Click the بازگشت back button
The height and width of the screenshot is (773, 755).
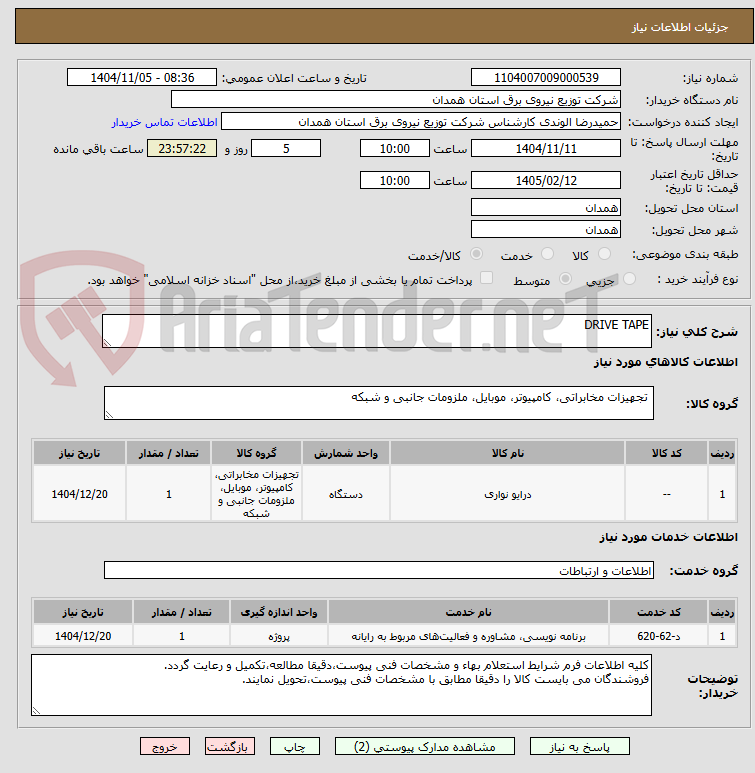(x=230, y=746)
